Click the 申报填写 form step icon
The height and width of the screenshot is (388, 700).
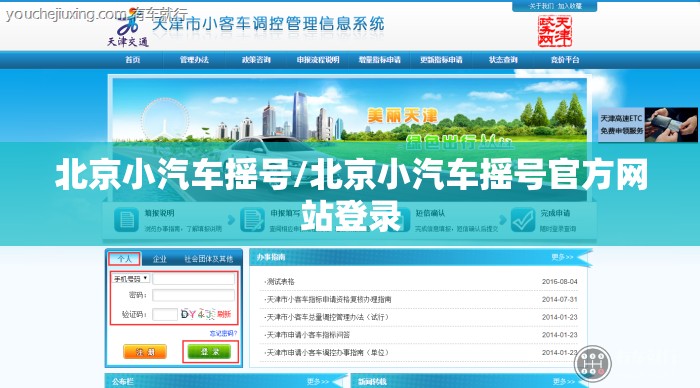[252, 220]
